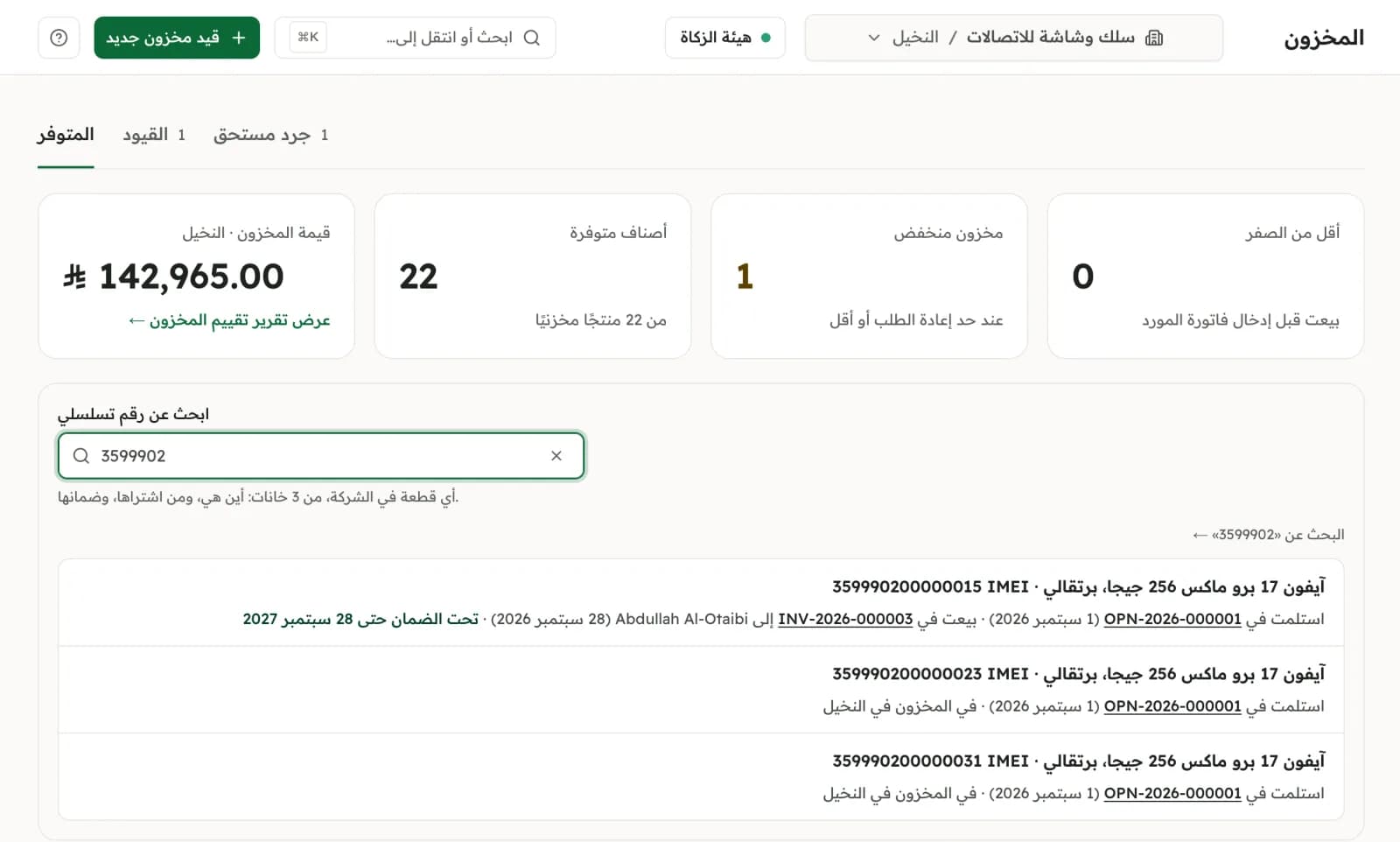Click the مخزون منخفض card showing 1
Screen dimensions: 1400x842
869,276
